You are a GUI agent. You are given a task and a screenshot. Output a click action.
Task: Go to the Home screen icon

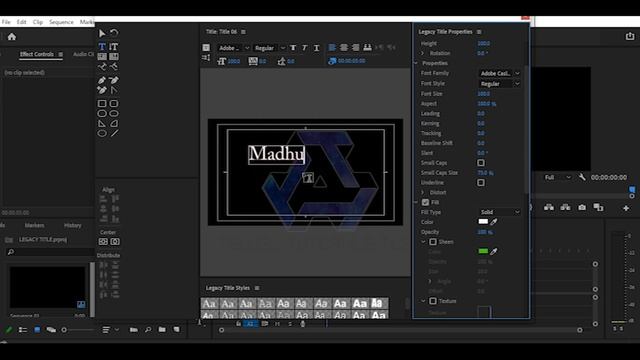click(x=12, y=37)
